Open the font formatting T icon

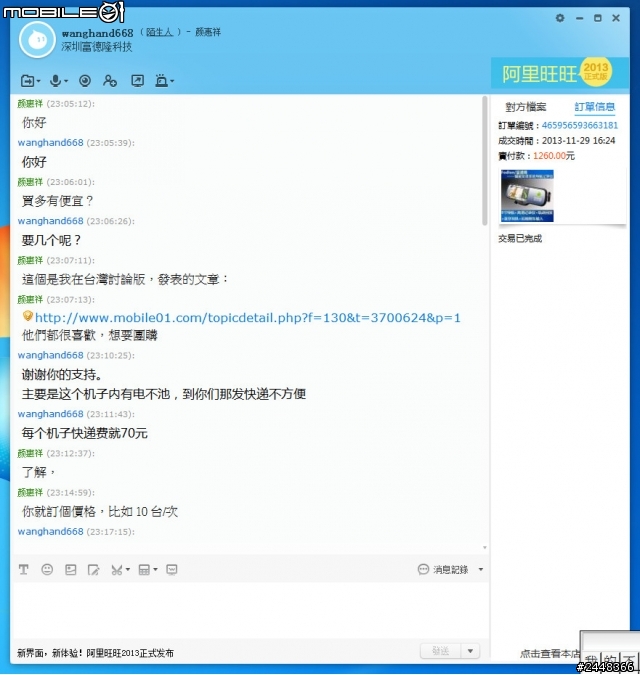tap(24, 570)
